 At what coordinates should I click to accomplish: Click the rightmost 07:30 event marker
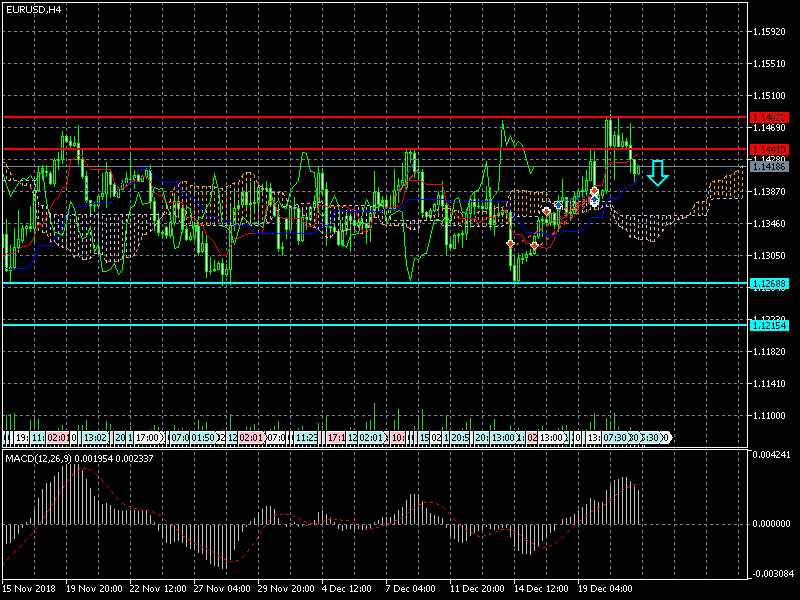[x=614, y=438]
